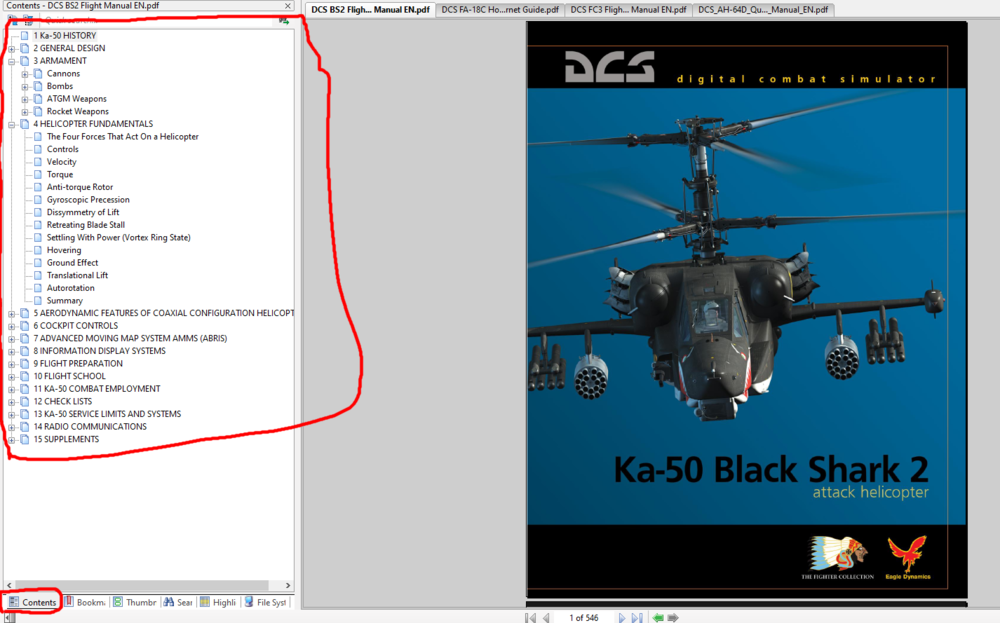The height and width of the screenshot is (623, 1000).
Task: Open the Thumbnails panel tab
Action: pyautogui.click(x=134, y=602)
